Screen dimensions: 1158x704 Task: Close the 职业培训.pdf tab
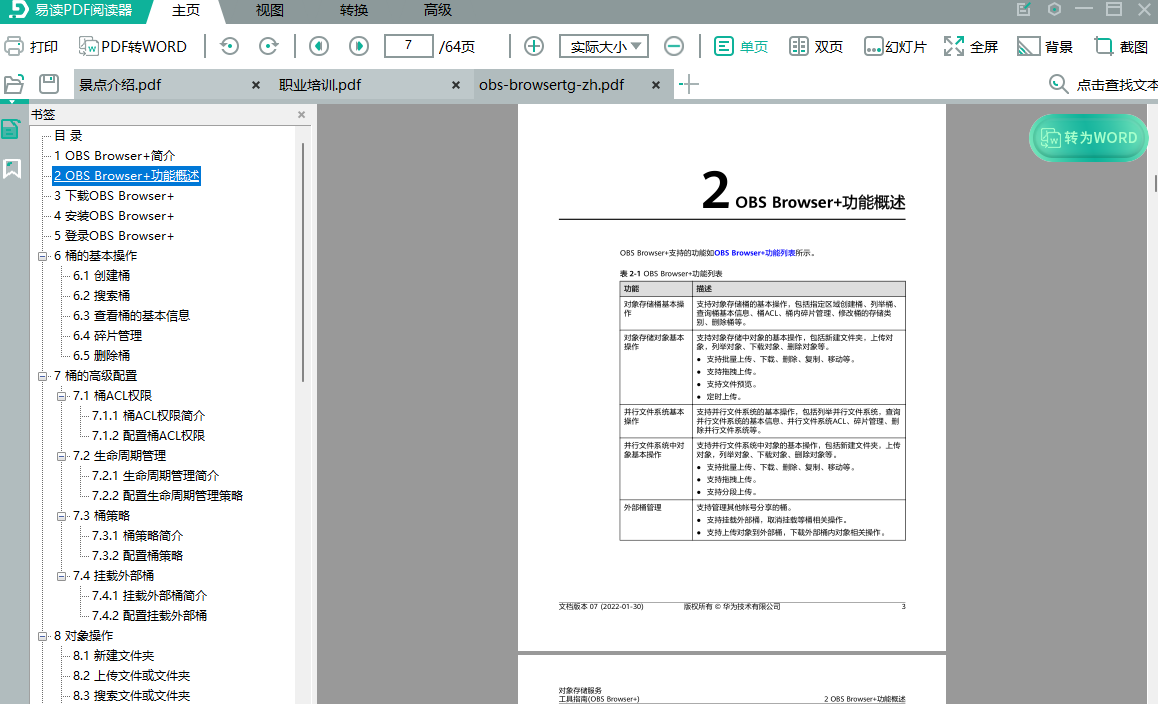click(456, 85)
